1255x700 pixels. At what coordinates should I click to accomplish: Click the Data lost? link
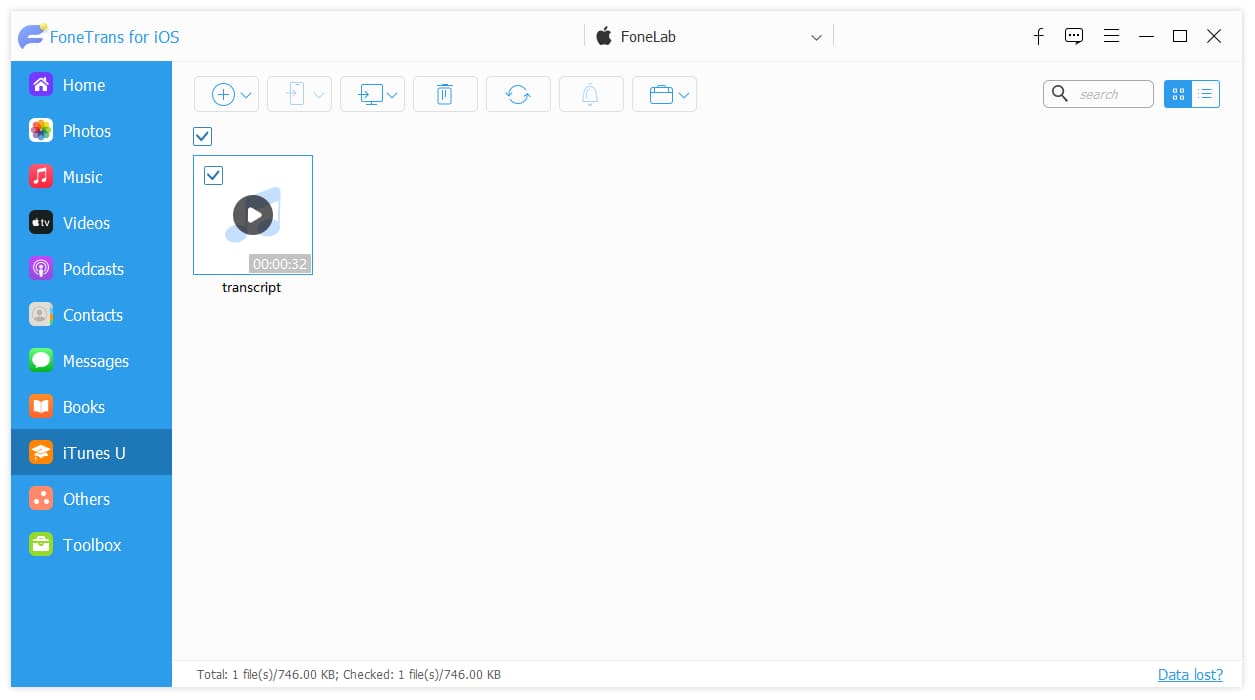1190,675
